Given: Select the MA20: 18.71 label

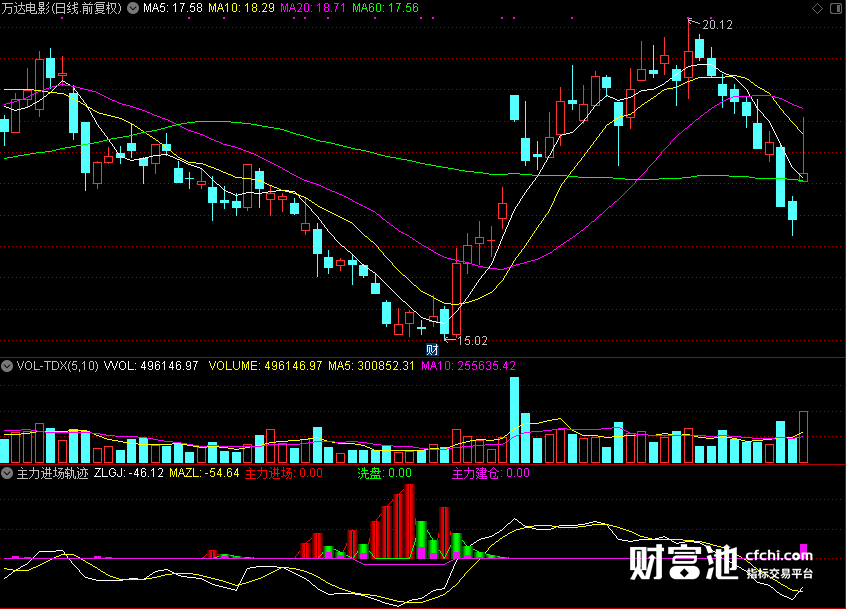Looking at the screenshot, I should [312, 8].
